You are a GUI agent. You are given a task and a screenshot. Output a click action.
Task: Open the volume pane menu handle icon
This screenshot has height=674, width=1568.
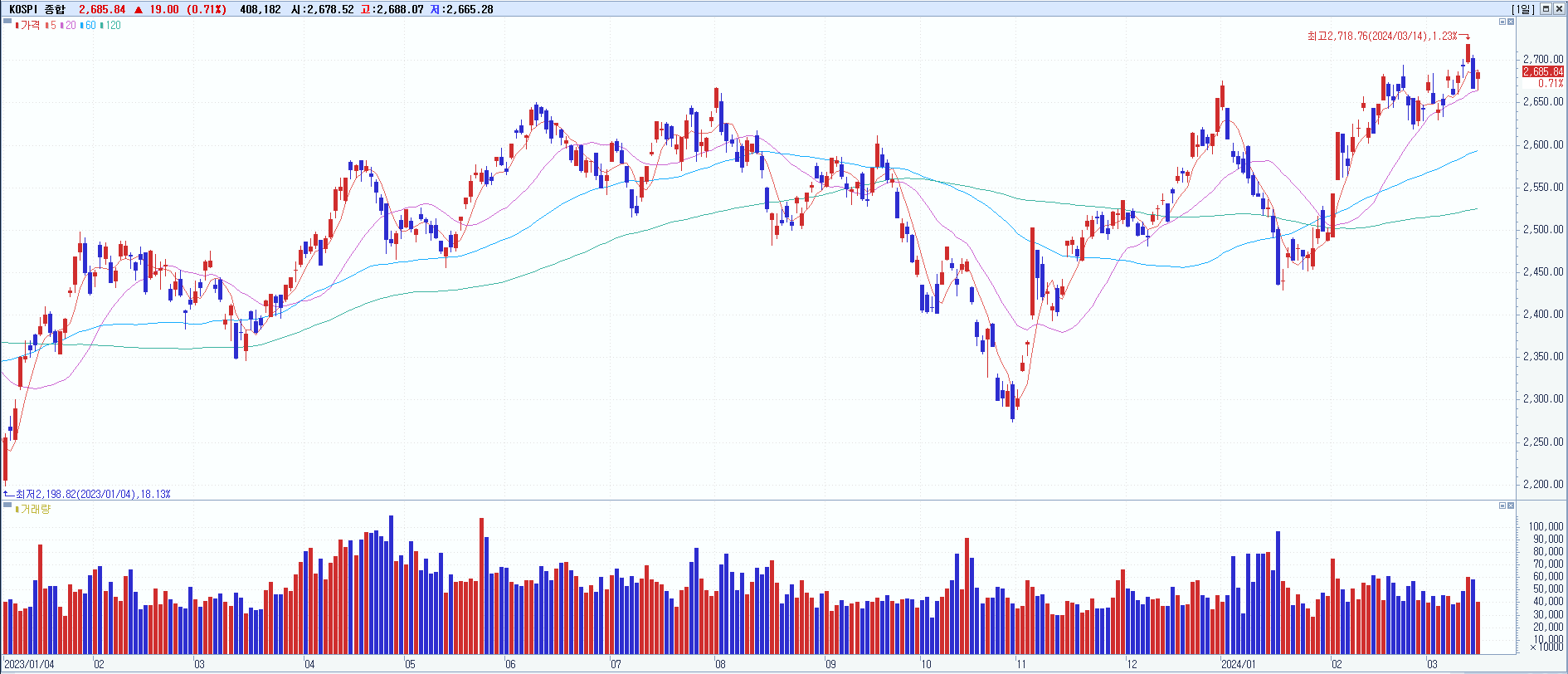pyautogui.click(x=7, y=505)
